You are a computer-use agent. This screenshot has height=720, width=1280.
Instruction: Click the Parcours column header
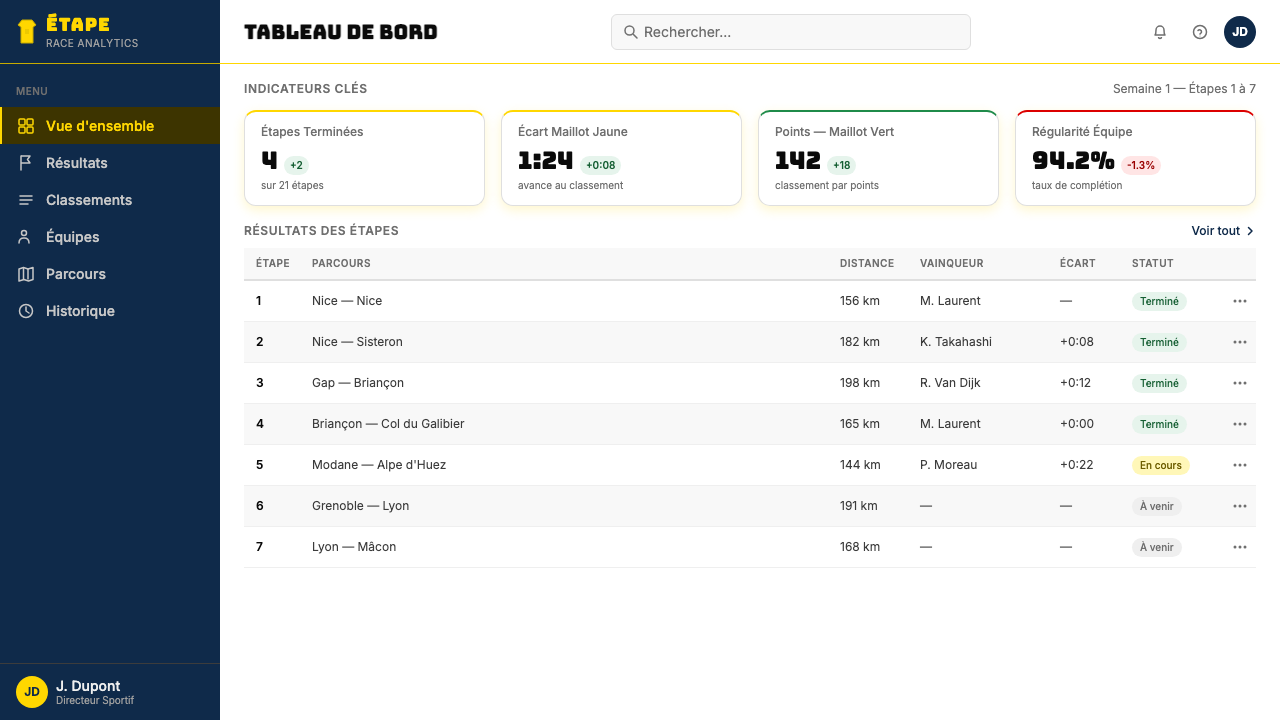341,264
